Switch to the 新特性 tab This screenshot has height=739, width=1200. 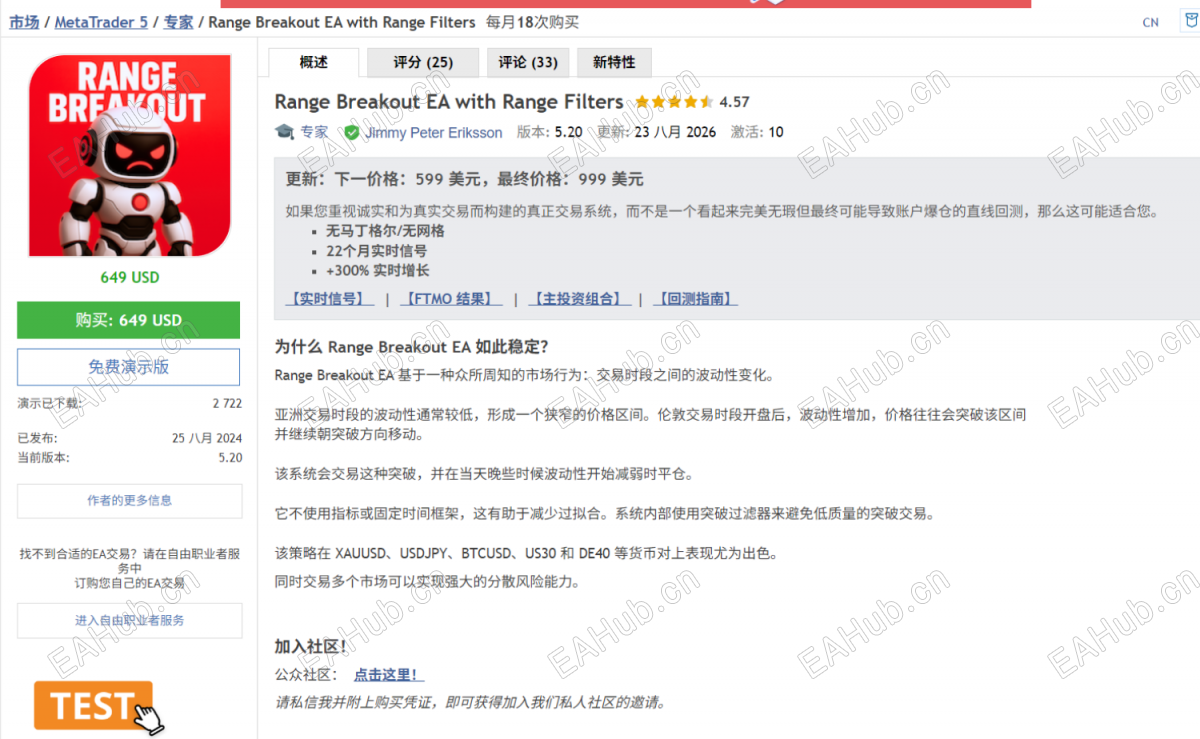point(614,62)
